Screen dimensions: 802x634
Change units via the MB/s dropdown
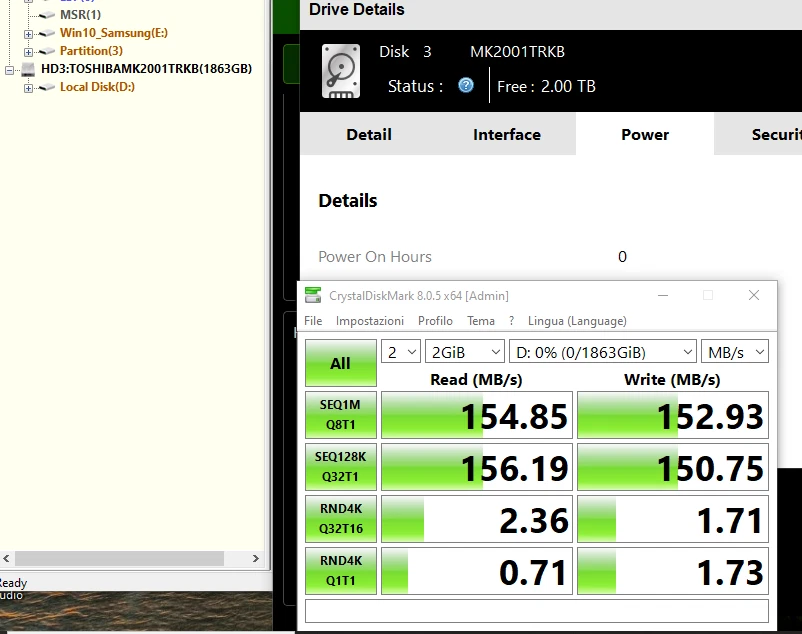[735, 351]
